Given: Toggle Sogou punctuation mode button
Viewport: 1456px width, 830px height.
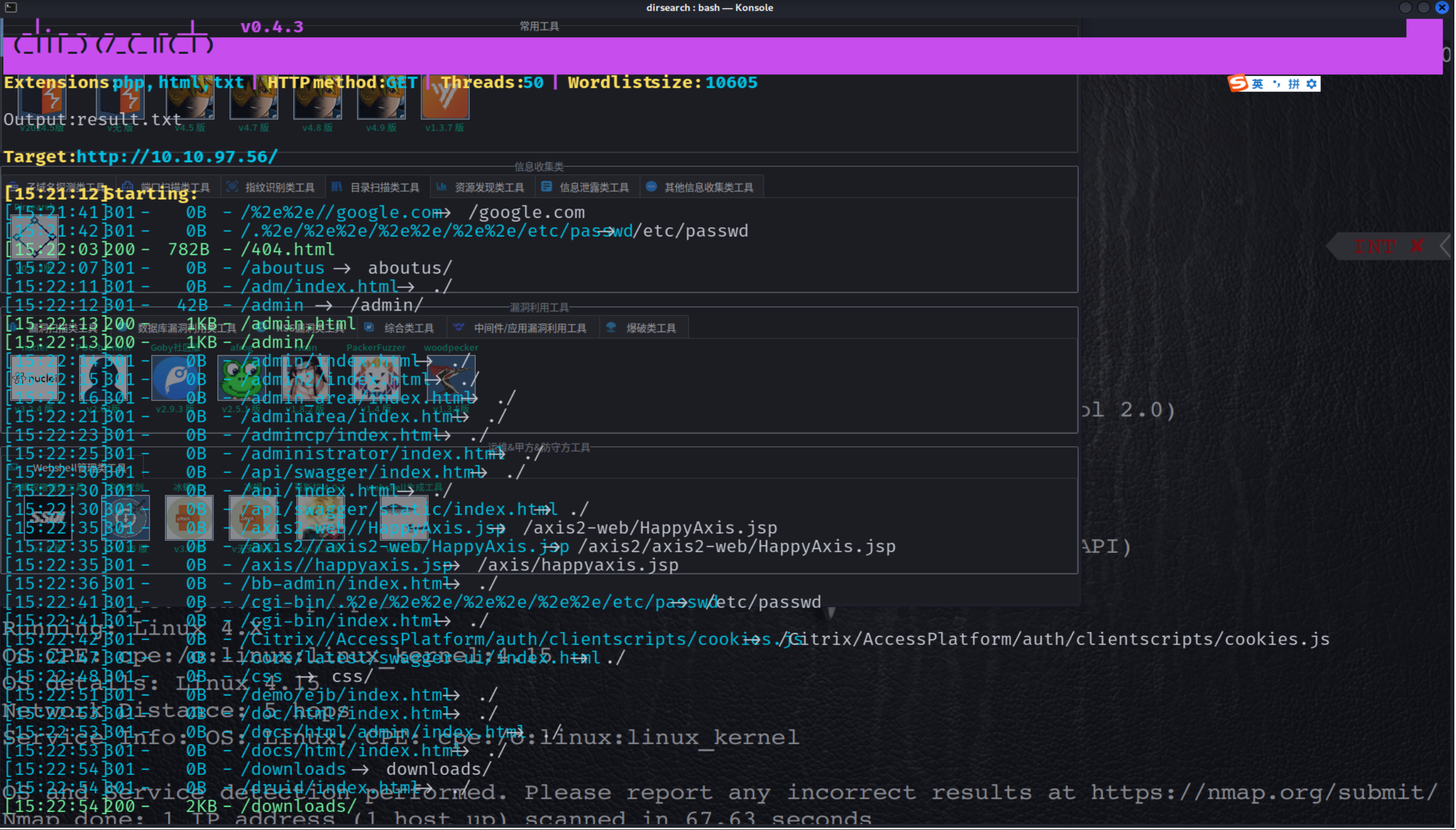Looking at the screenshot, I should 1276,84.
